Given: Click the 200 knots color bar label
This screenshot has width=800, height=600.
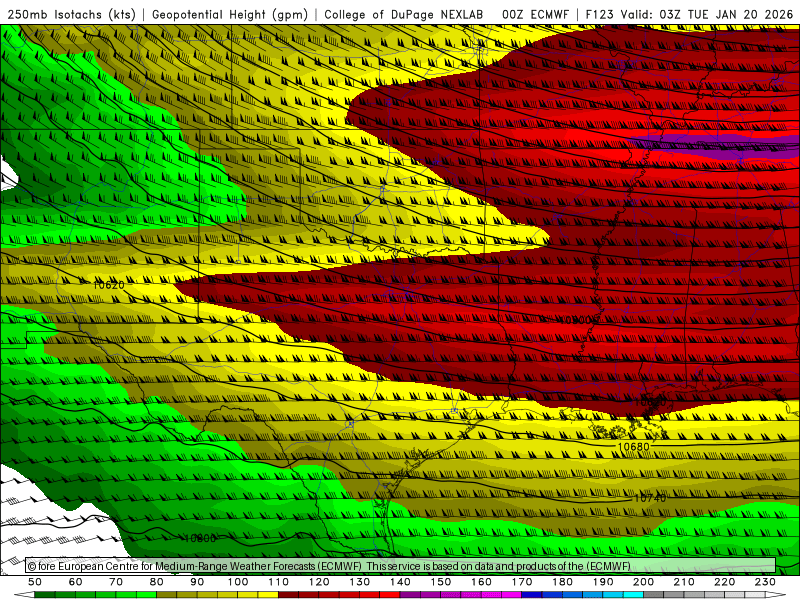Looking at the screenshot, I should [x=643, y=582].
